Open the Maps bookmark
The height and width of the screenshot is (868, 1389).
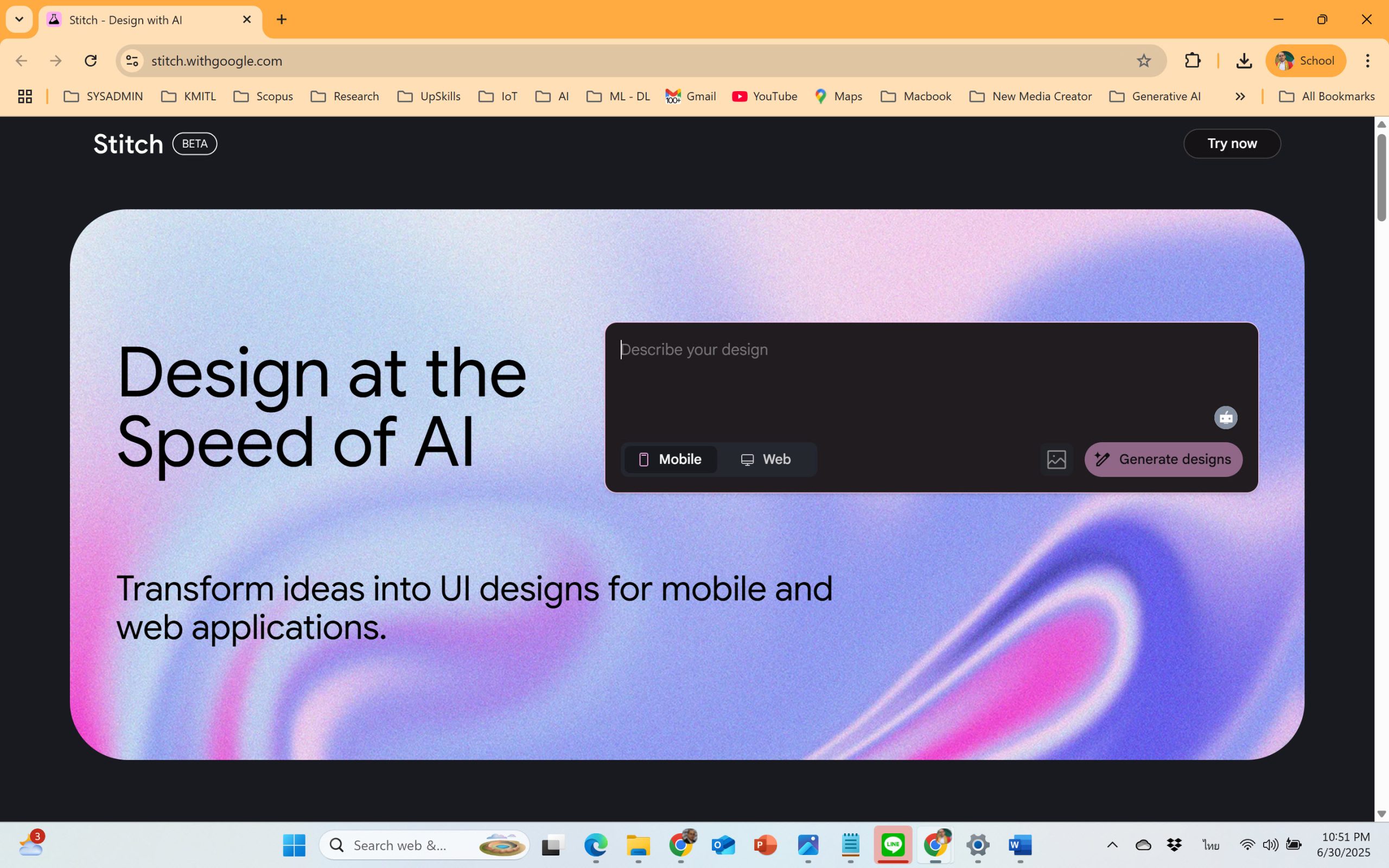click(x=839, y=97)
